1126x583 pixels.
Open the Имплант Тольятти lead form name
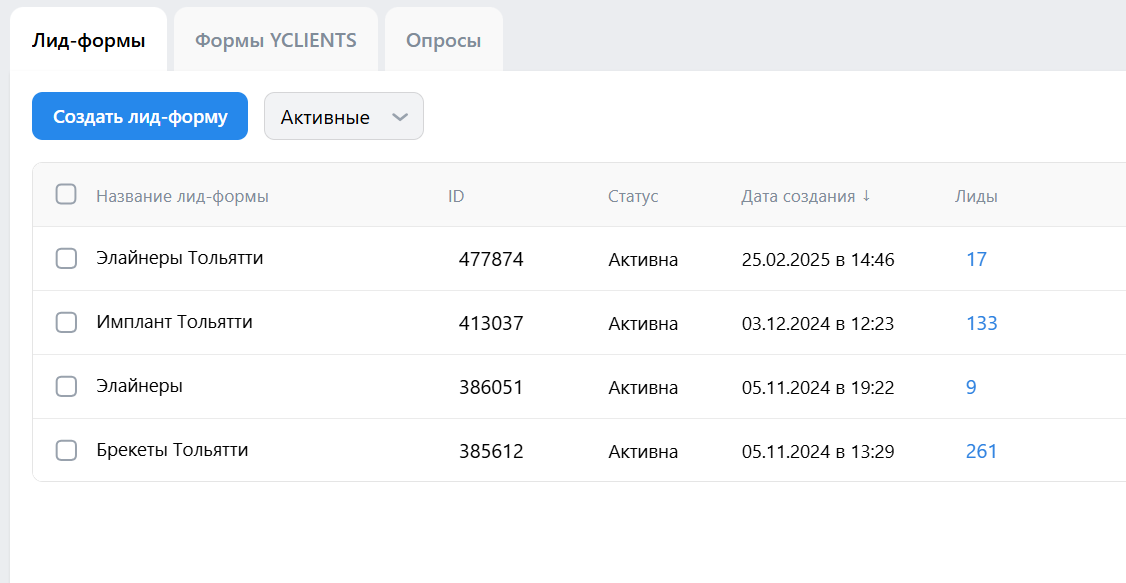click(x=174, y=322)
